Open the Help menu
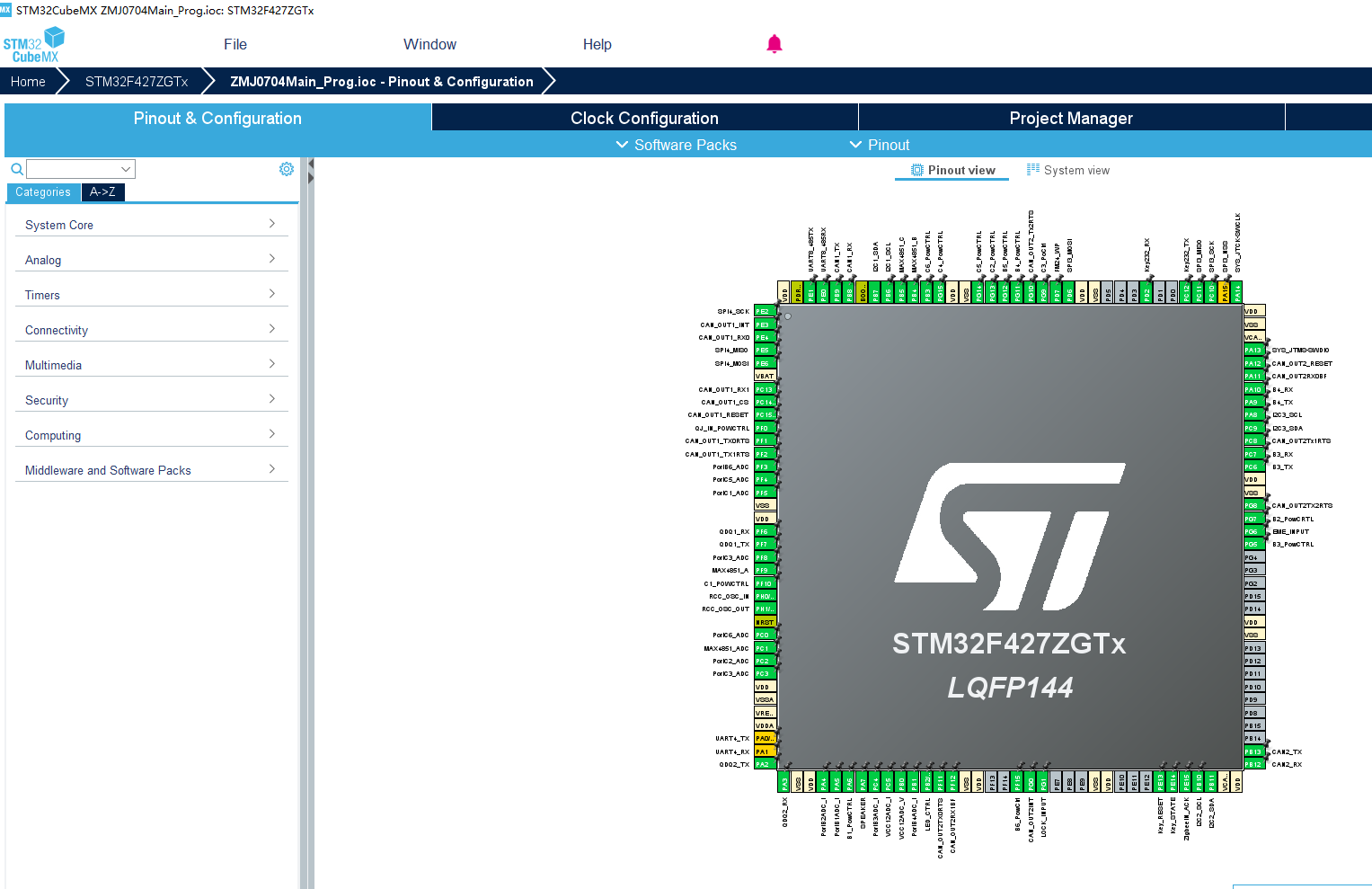This screenshot has height=889, width=1372. (x=597, y=44)
